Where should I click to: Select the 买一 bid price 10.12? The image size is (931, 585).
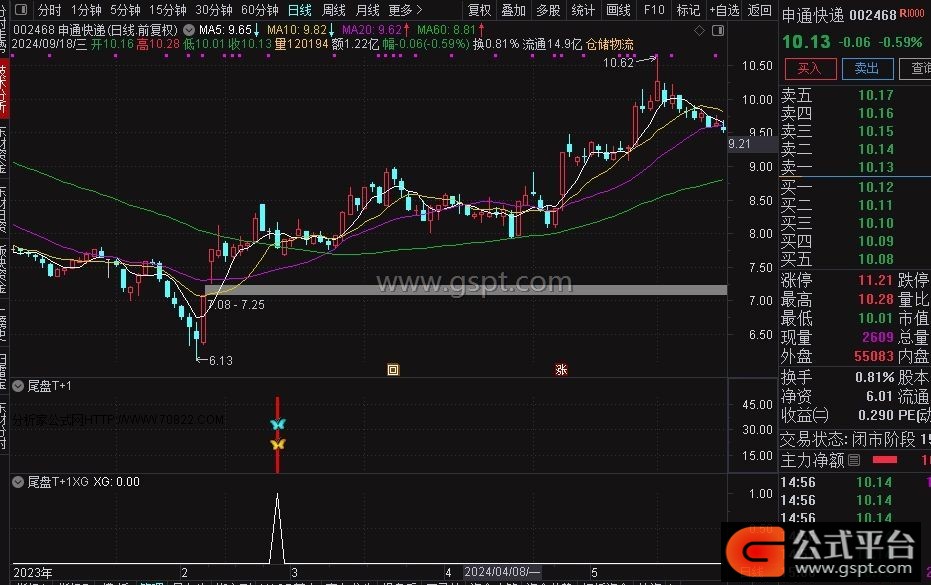(875, 187)
